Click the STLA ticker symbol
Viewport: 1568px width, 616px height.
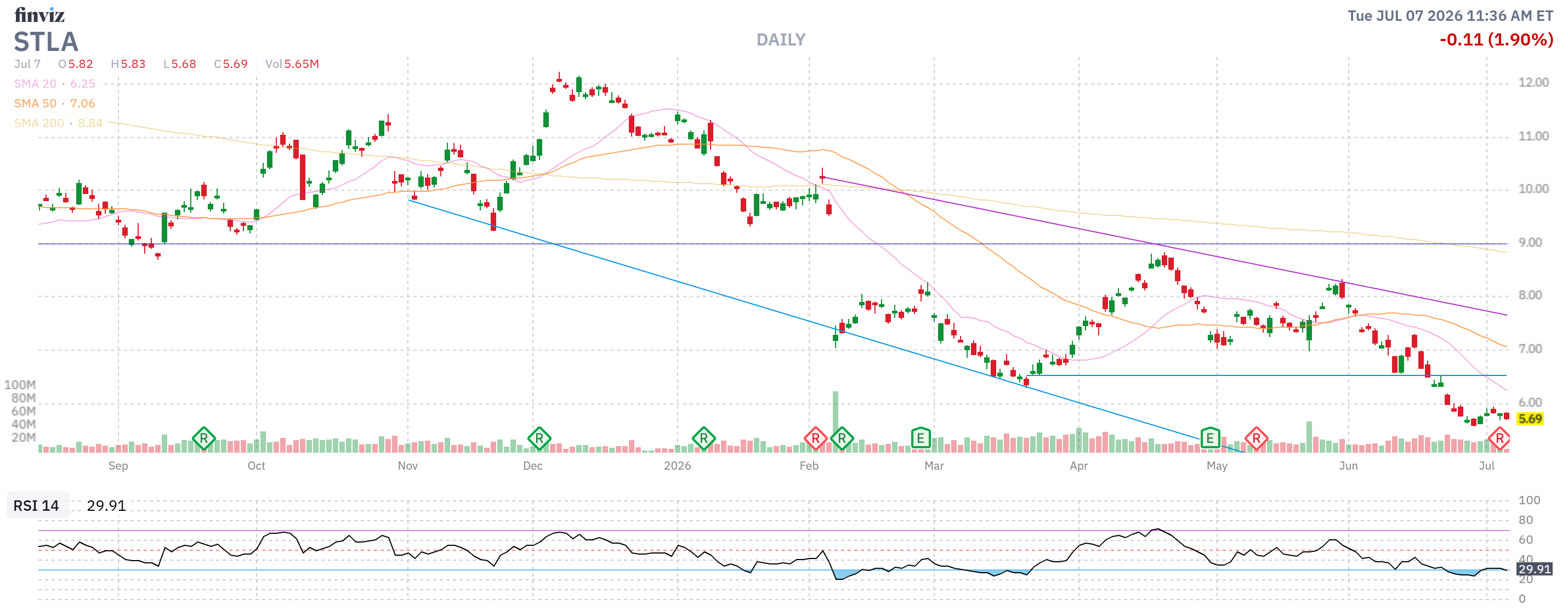pos(46,42)
